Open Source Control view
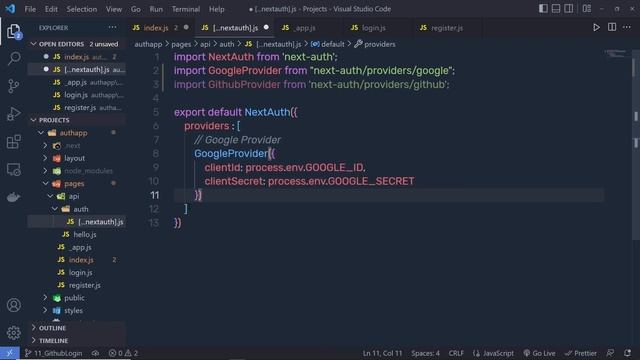 tap(13, 86)
